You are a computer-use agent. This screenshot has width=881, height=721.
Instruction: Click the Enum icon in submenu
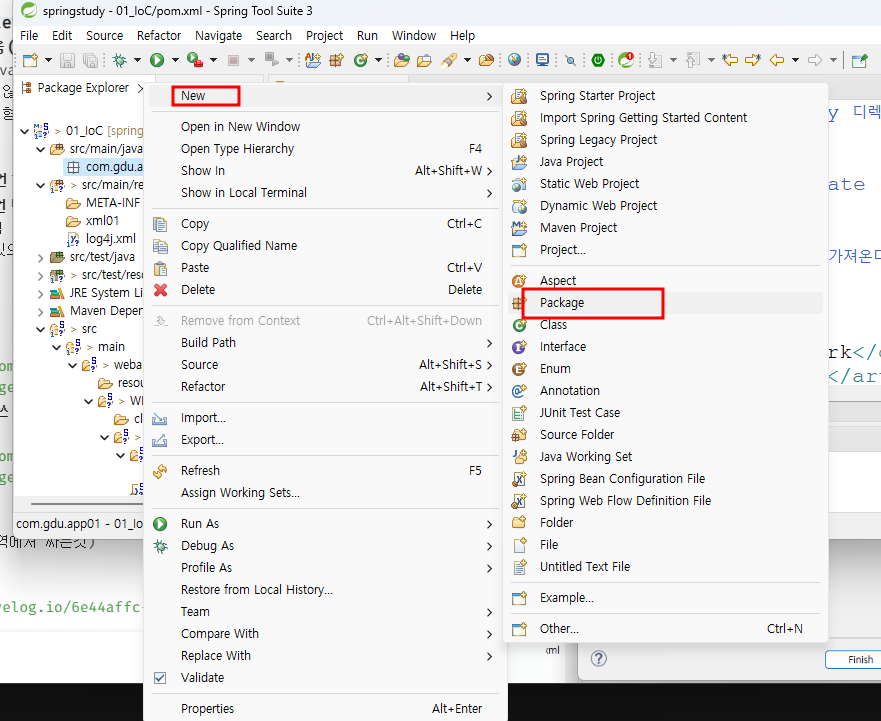click(519, 369)
